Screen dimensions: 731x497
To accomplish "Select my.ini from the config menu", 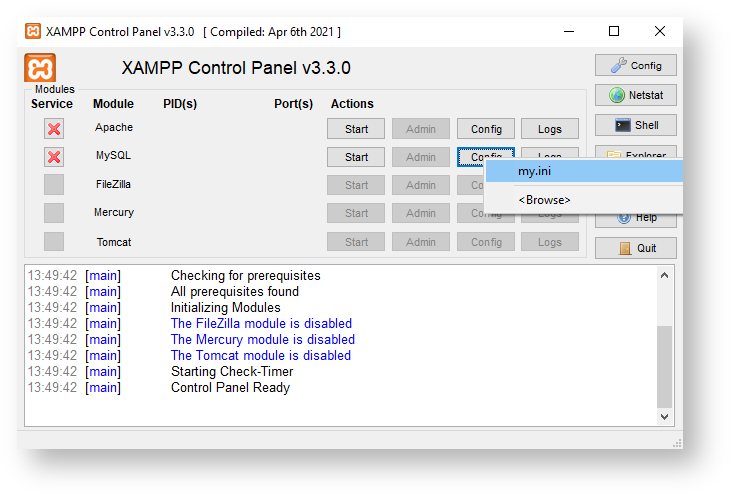I will tap(534, 171).
